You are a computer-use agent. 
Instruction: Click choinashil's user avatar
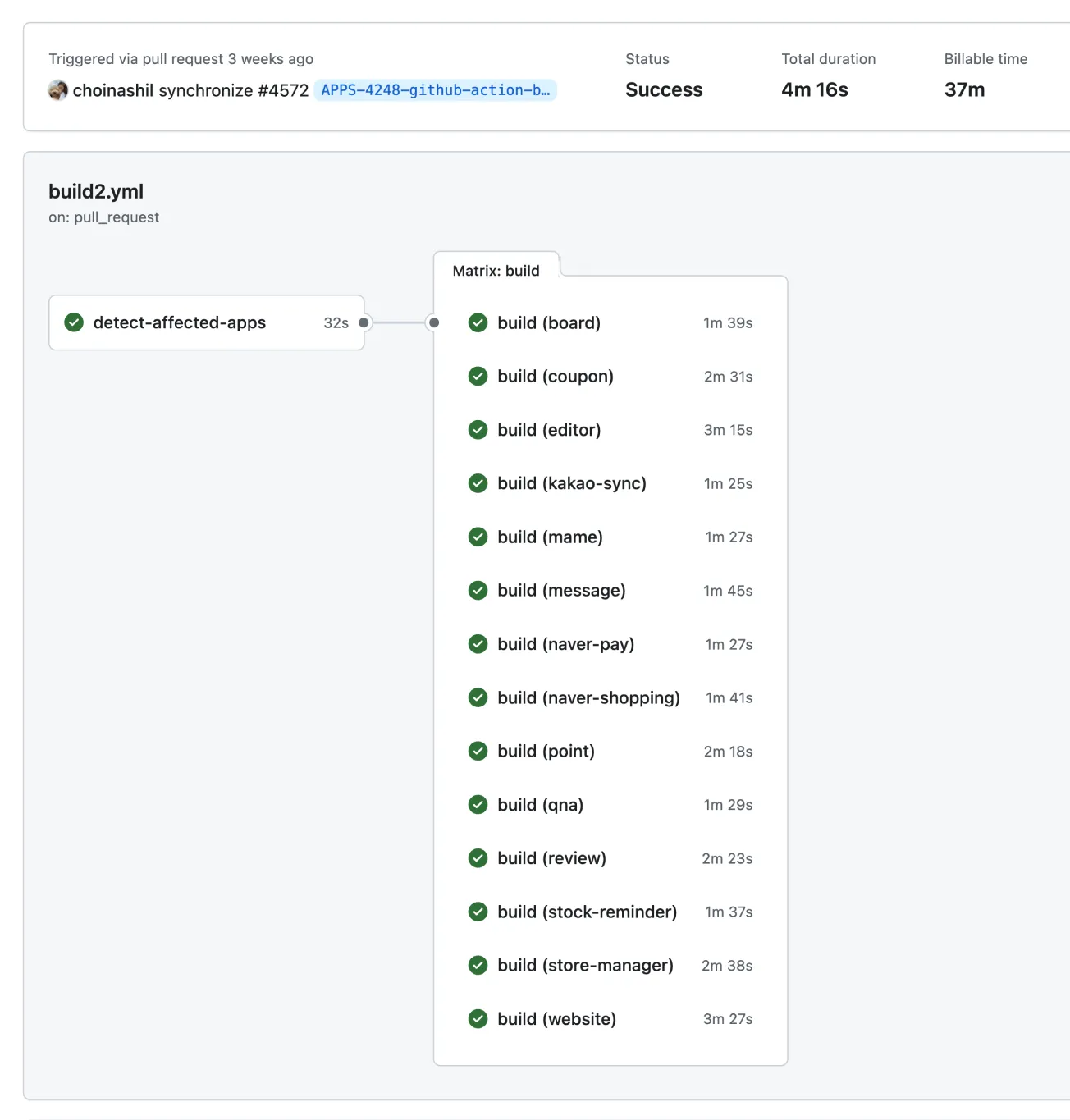[x=57, y=90]
